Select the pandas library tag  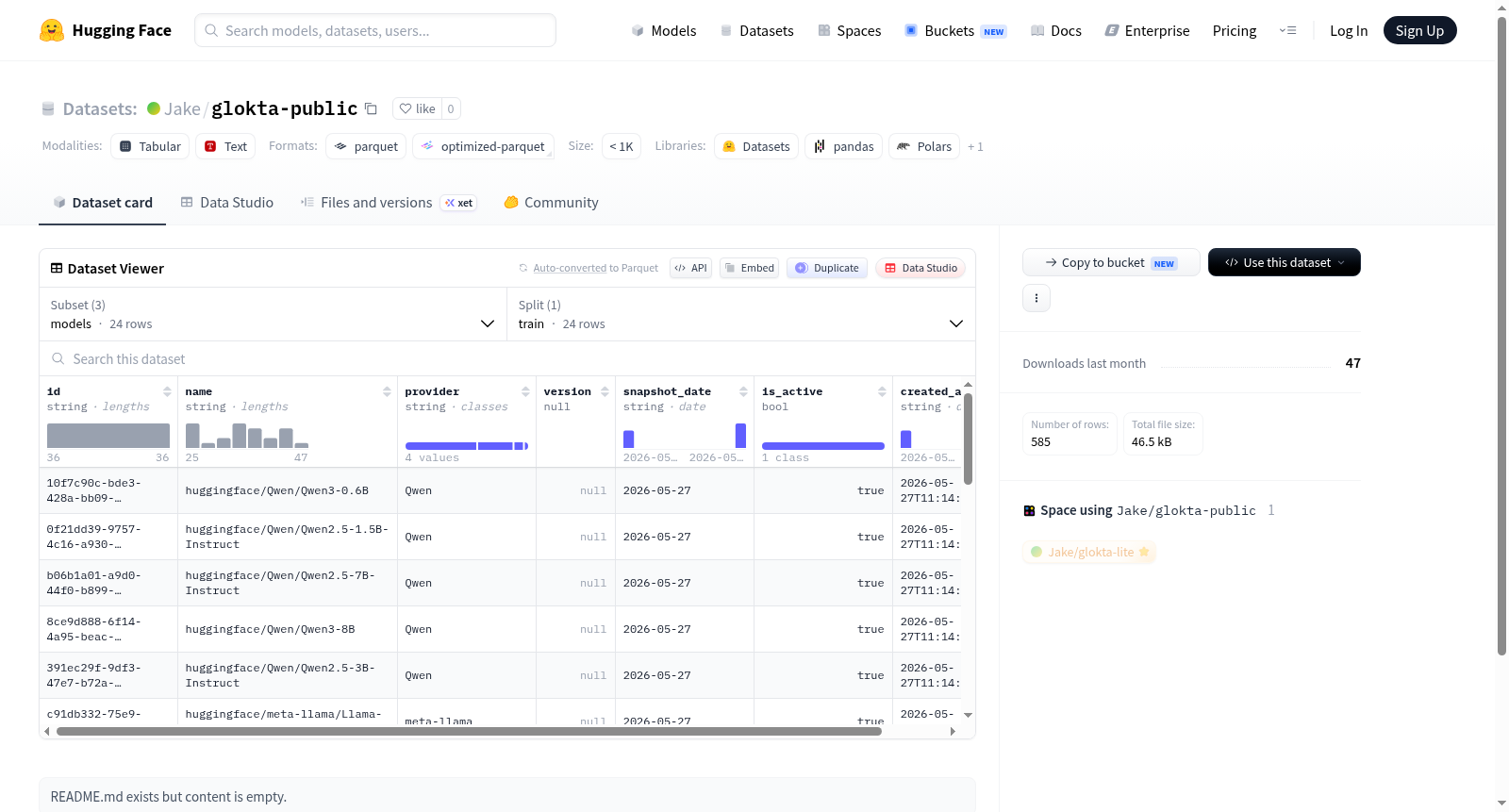click(x=843, y=146)
